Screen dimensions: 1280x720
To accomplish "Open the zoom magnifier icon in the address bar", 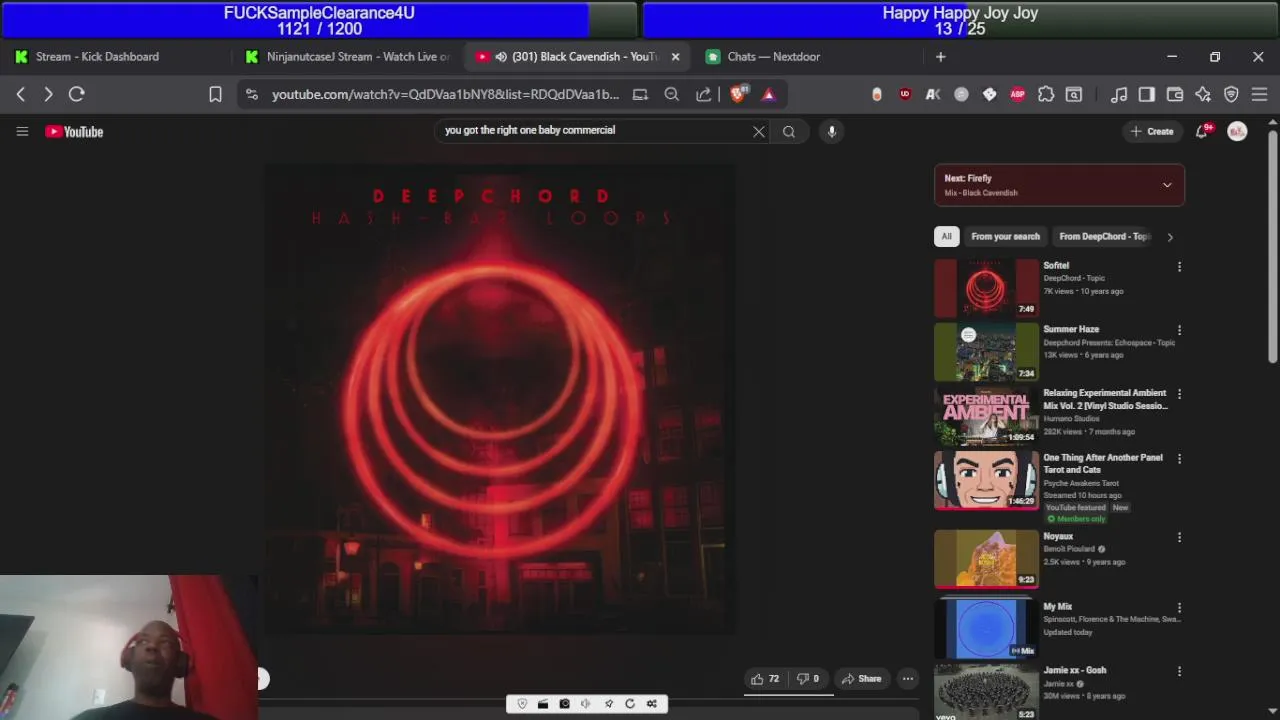I will click(x=672, y=94).
